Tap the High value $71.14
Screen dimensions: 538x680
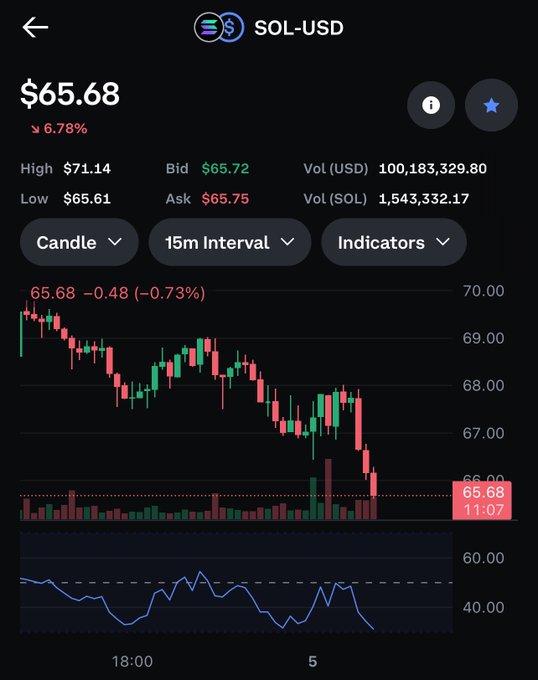(87, 168)
